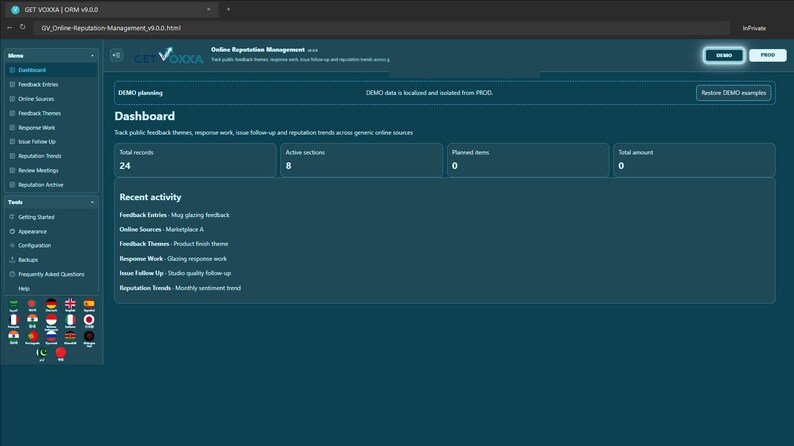794x446 pixels.
Task: Choose the Spanish flag language
Action: tap(89, 304)
